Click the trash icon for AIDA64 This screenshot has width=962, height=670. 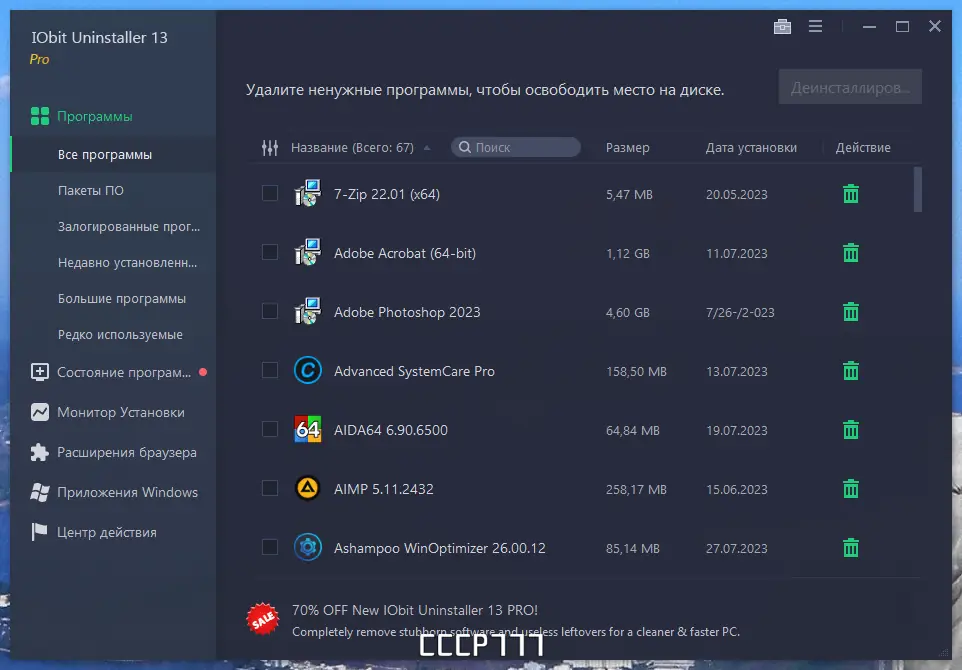[850, 429]
